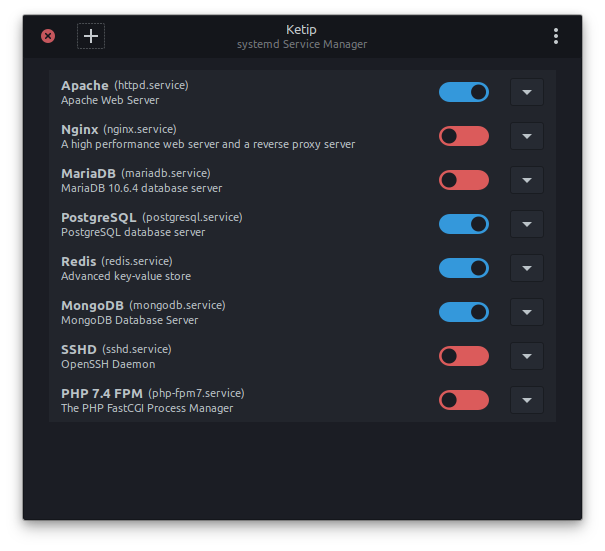This screenshot has width=605, height=551.
Task: Click the 'OpenSSH Daemon' description
Action: point(108,364)
